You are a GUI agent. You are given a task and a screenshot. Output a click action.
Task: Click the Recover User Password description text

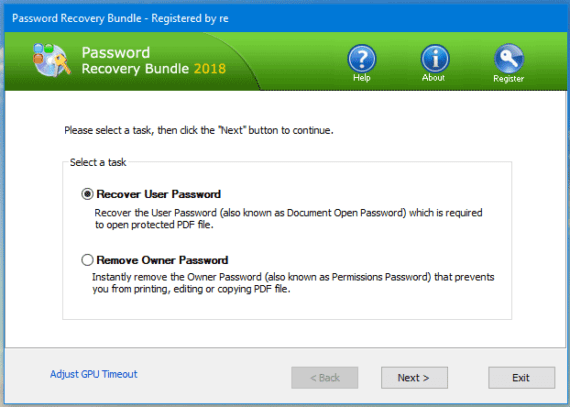(288, 218)
